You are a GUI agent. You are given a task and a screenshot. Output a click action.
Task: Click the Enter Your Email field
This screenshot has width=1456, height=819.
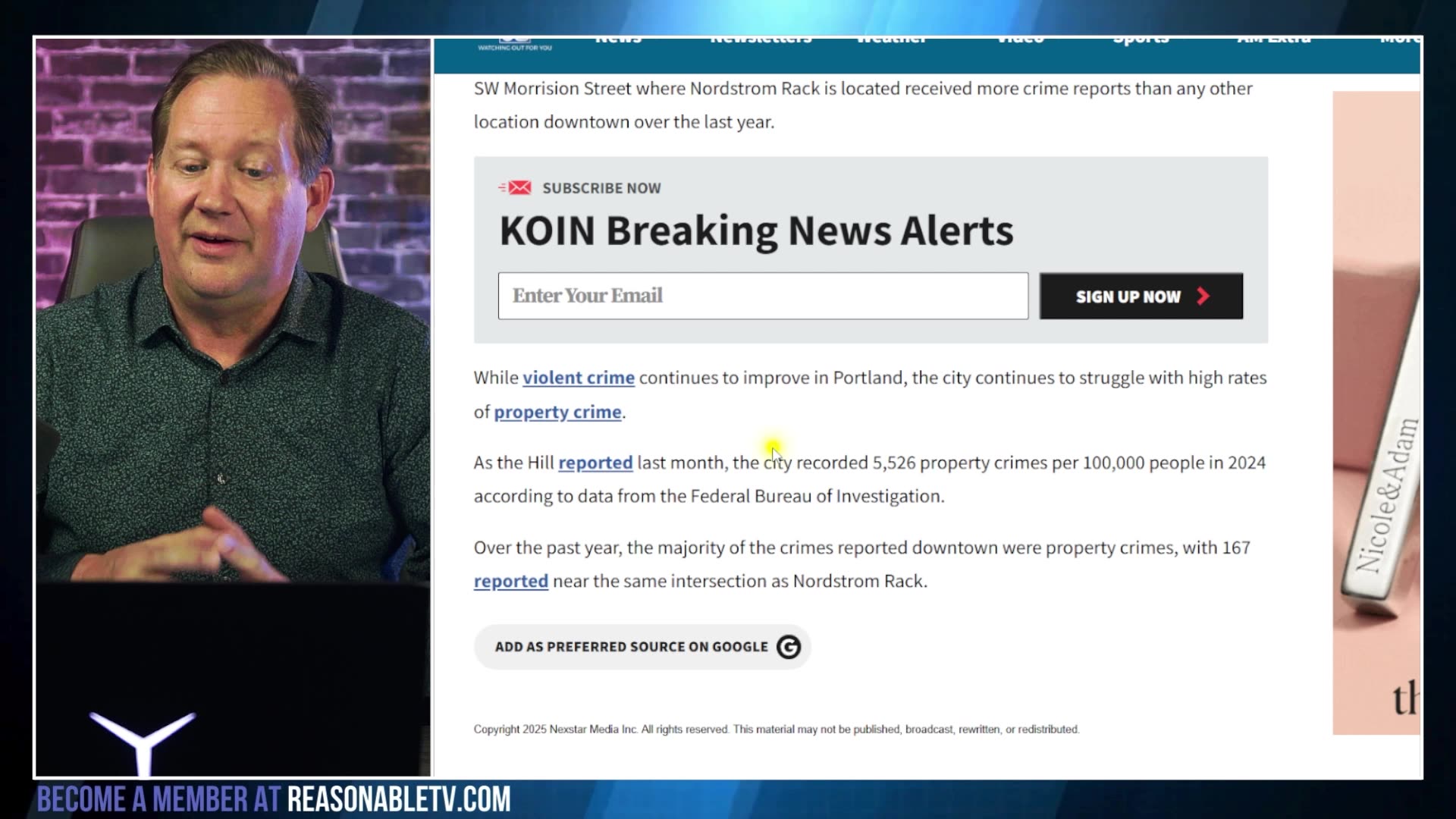tap(763, 296)
